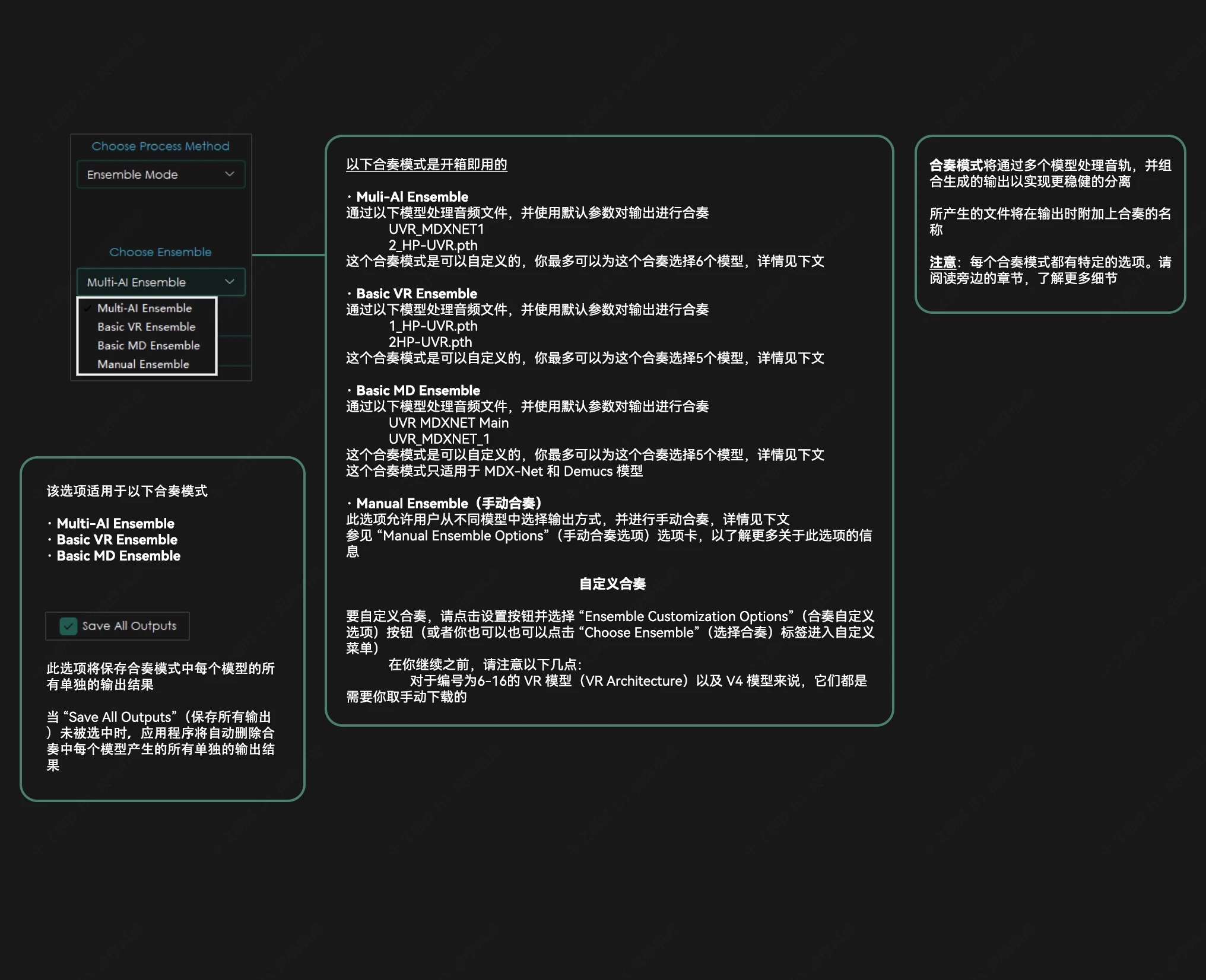Select Basic MD Ensemble from the dropdown list
The height and width of the screenshot is (980, 1206).
tap(148, 345)
